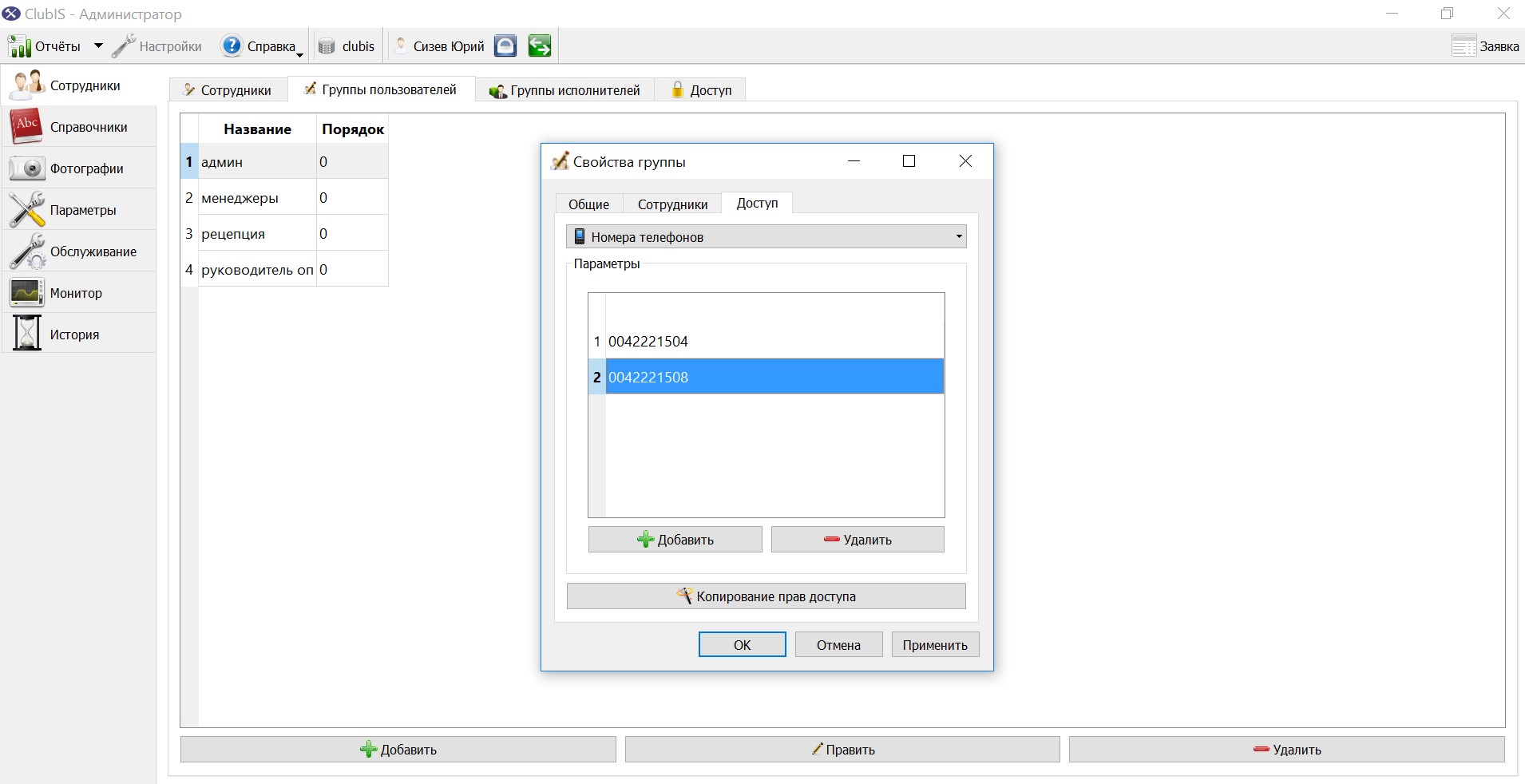
Task: Open the История hourglass section
Action: pos(79,335)
